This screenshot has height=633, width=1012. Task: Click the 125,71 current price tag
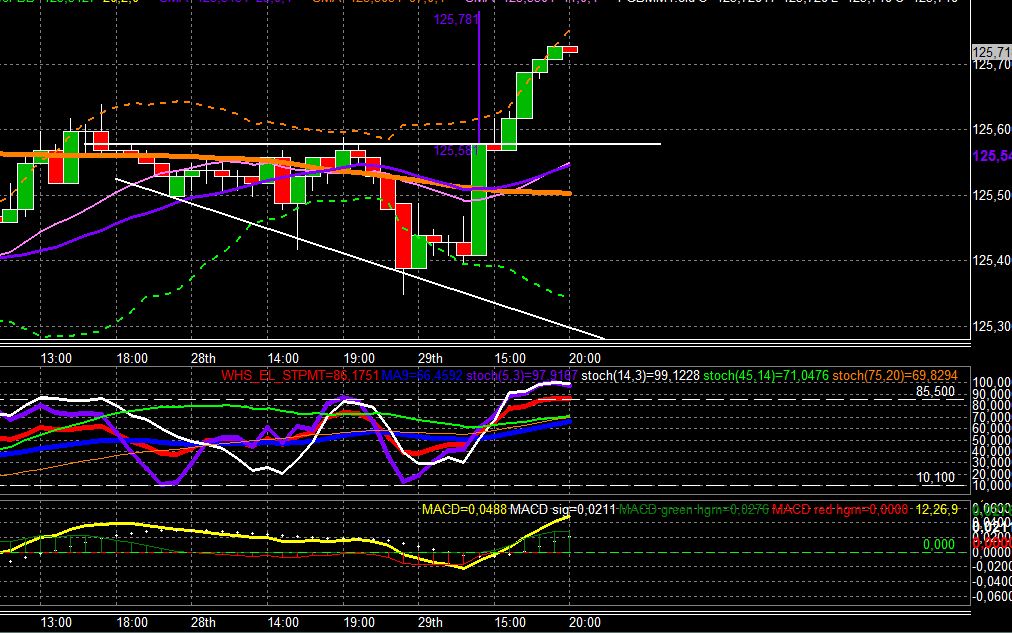[991, 52]
